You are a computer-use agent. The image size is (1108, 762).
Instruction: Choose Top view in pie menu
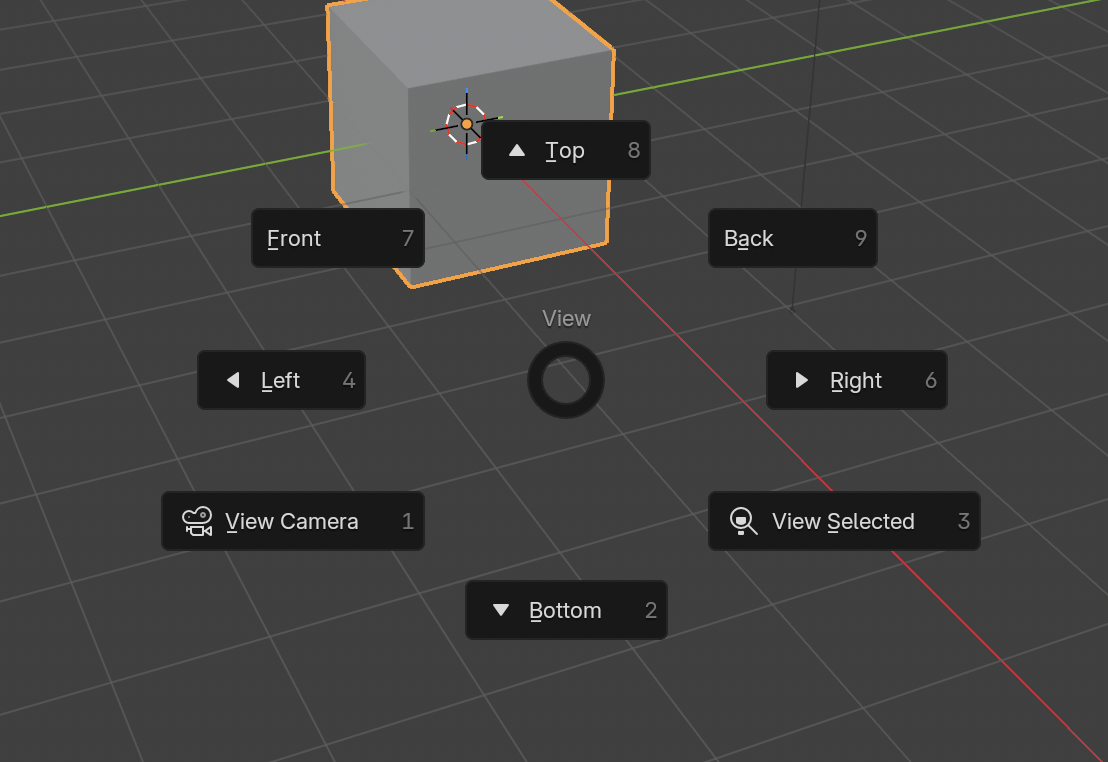pyautogui.click(x=565, y=150)
